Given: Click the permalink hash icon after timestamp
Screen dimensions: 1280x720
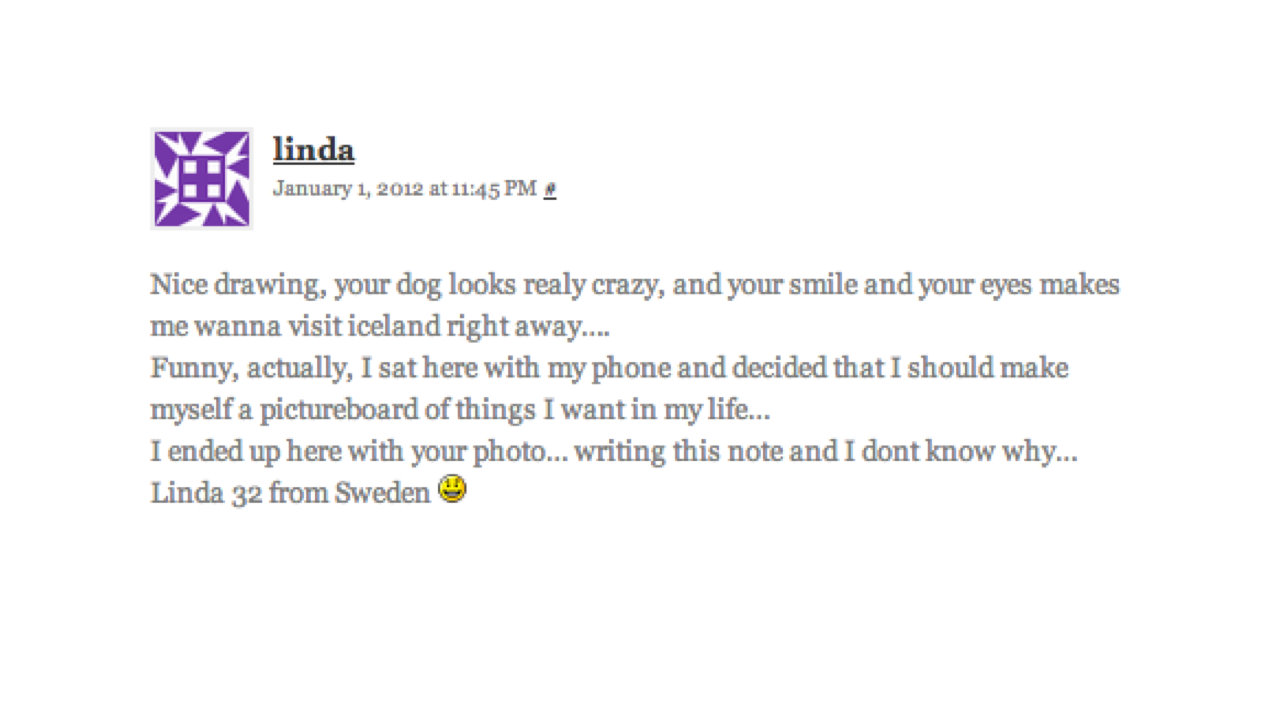Looking at the screenshot, I should click(550, 189).
